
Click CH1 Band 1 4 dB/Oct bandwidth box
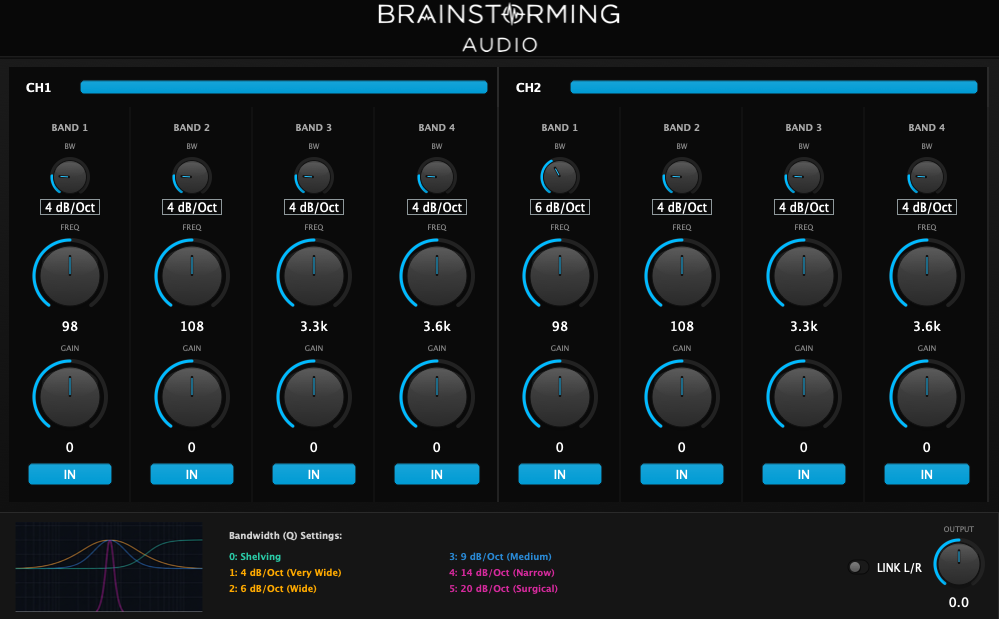(70, 207)
